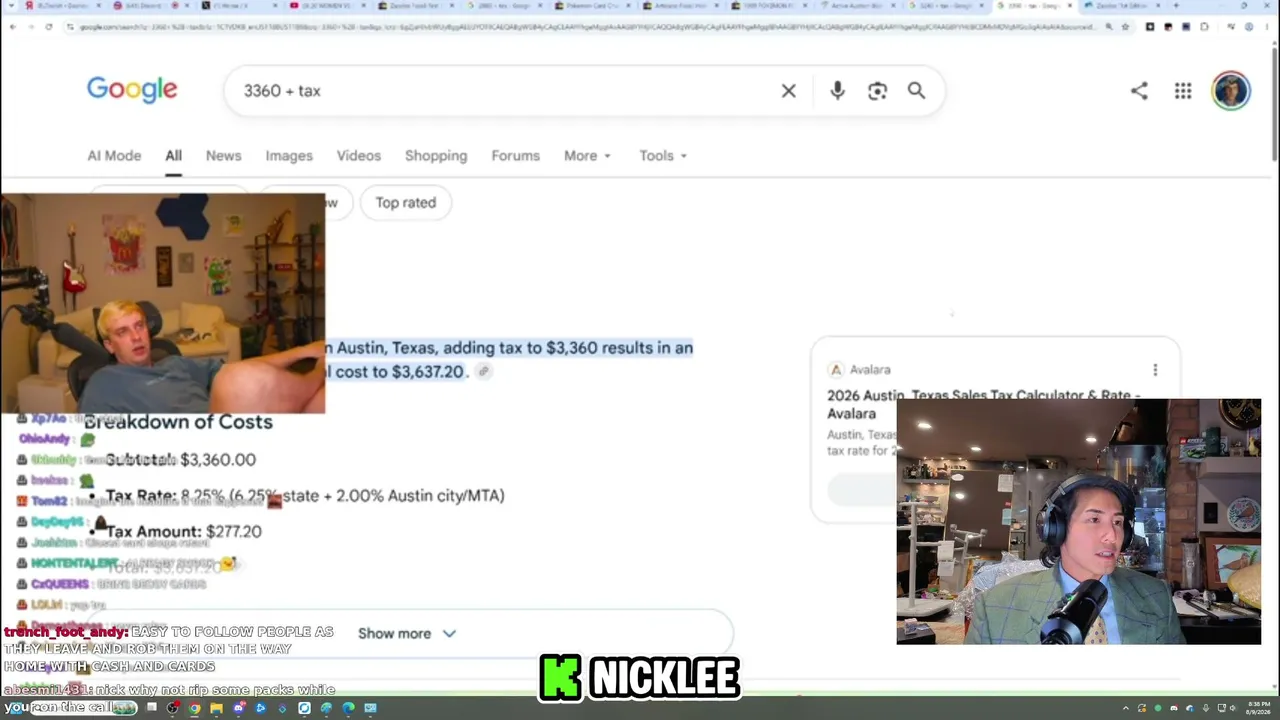1280x720 pixels.
Task: Expand the answer with 'Show more'
Action: pyautogui.click(x=406, y=634)
